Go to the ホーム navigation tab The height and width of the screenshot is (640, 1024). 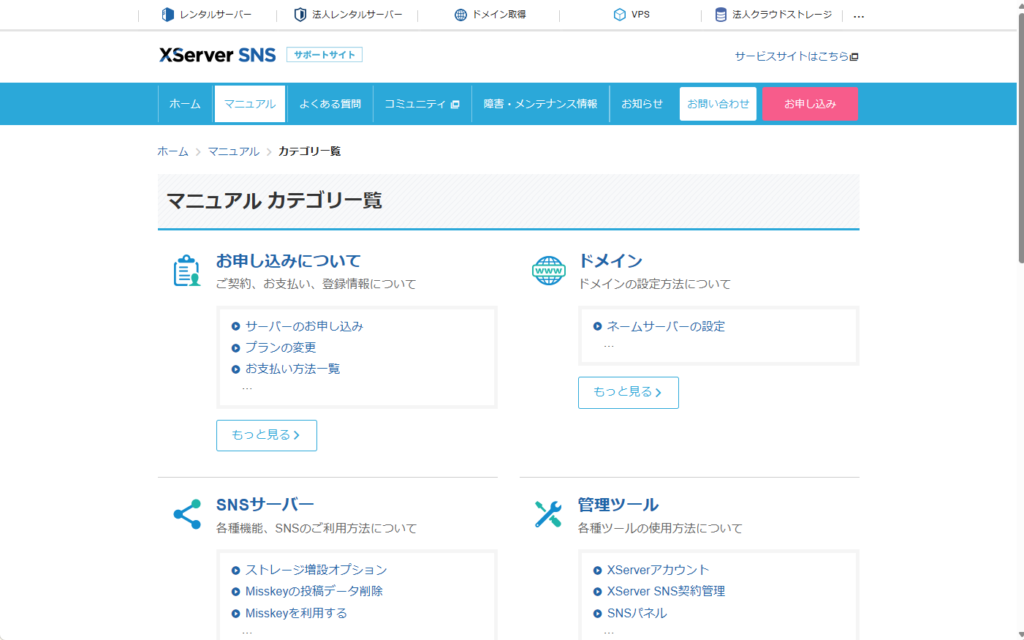click(x=185, y=104)
